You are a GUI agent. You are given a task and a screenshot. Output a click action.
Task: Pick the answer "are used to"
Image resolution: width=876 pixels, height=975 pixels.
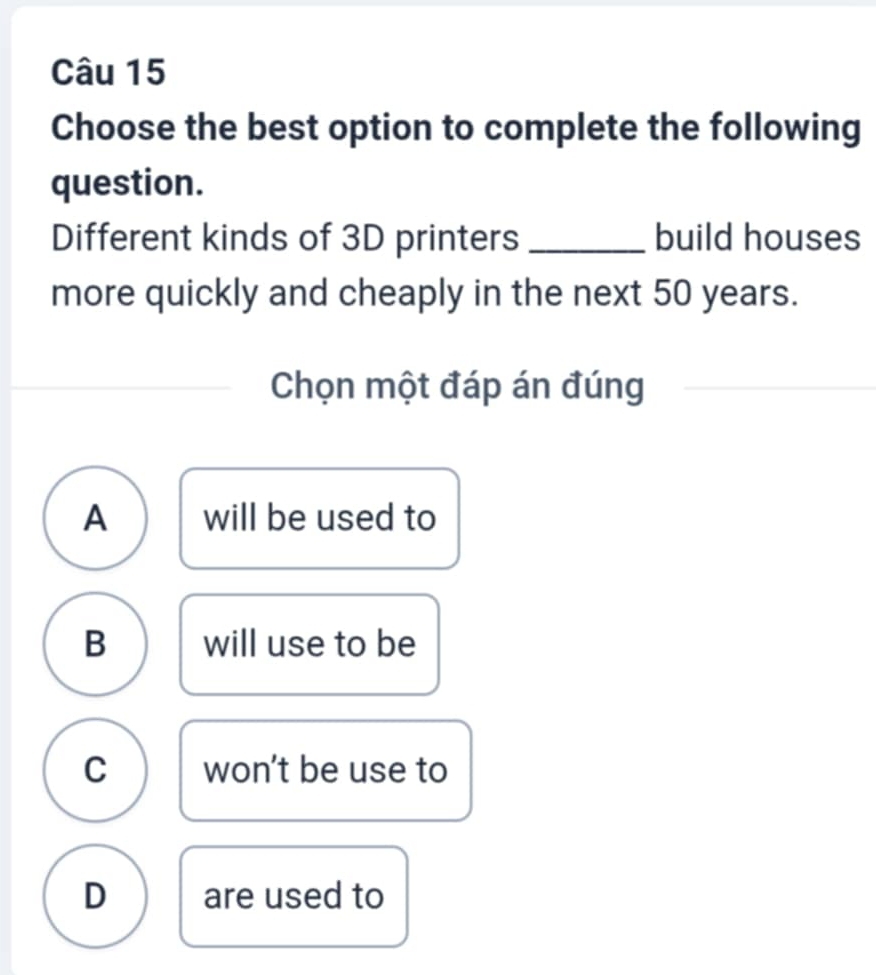click(x=293, y=896)
